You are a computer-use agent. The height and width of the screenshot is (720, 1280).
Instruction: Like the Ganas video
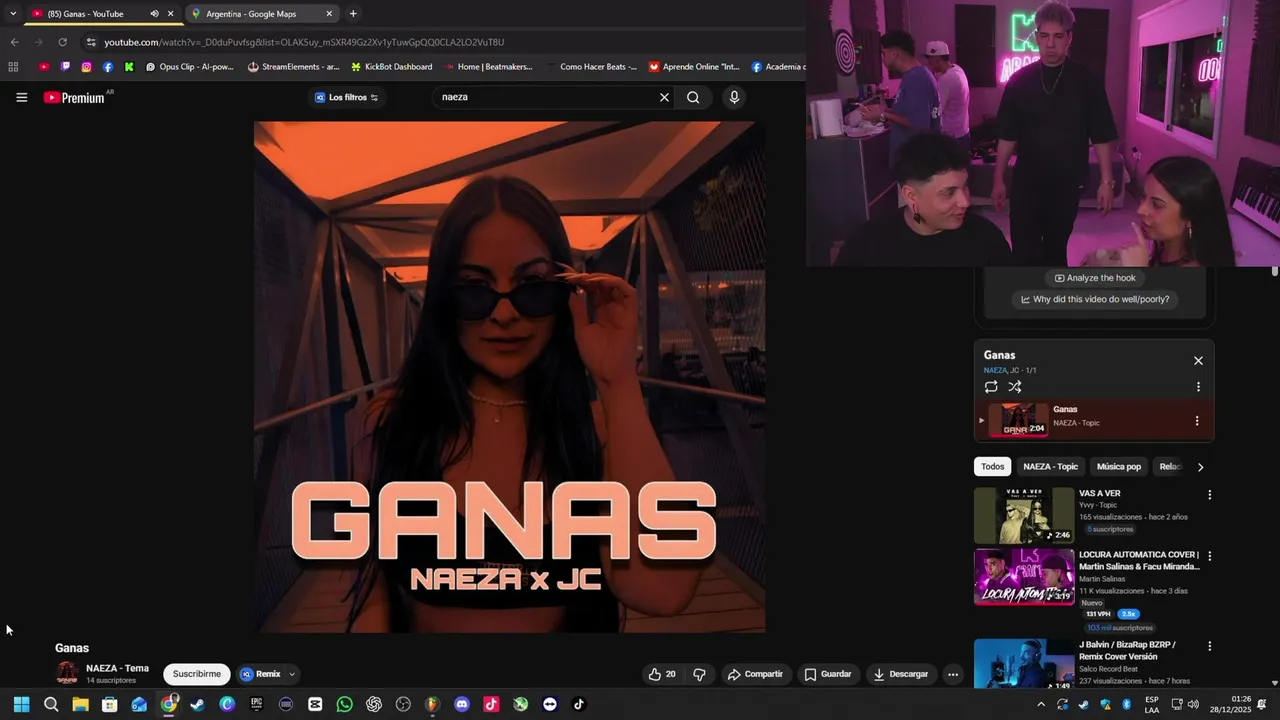point(662,674)
